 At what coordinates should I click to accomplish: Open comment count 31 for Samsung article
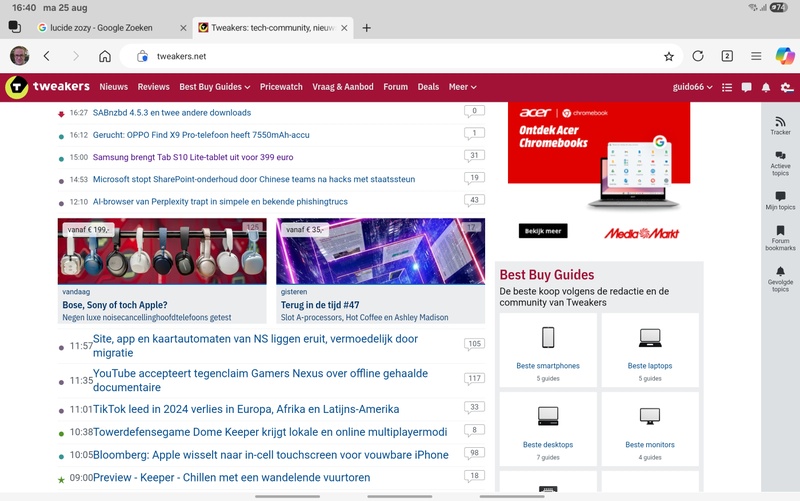click(x=474, y=156)
